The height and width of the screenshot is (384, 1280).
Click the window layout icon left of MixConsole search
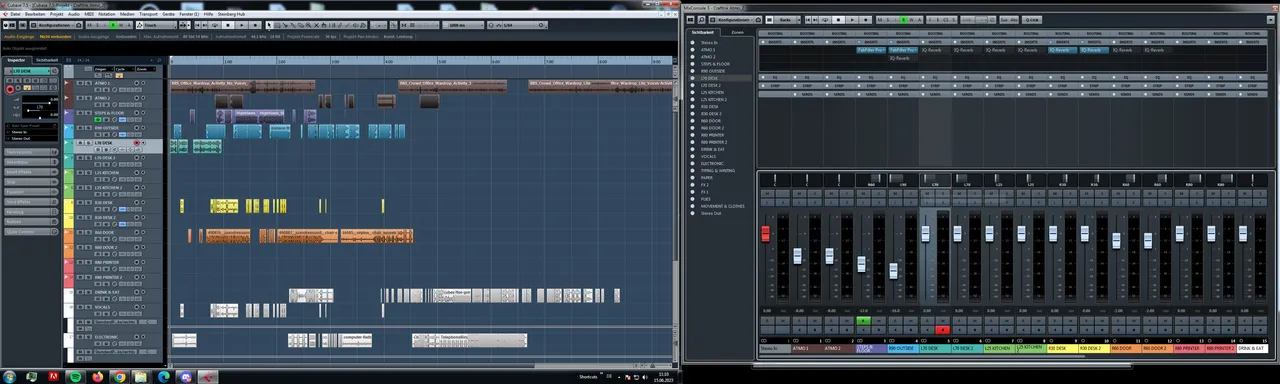click(690, 19)
